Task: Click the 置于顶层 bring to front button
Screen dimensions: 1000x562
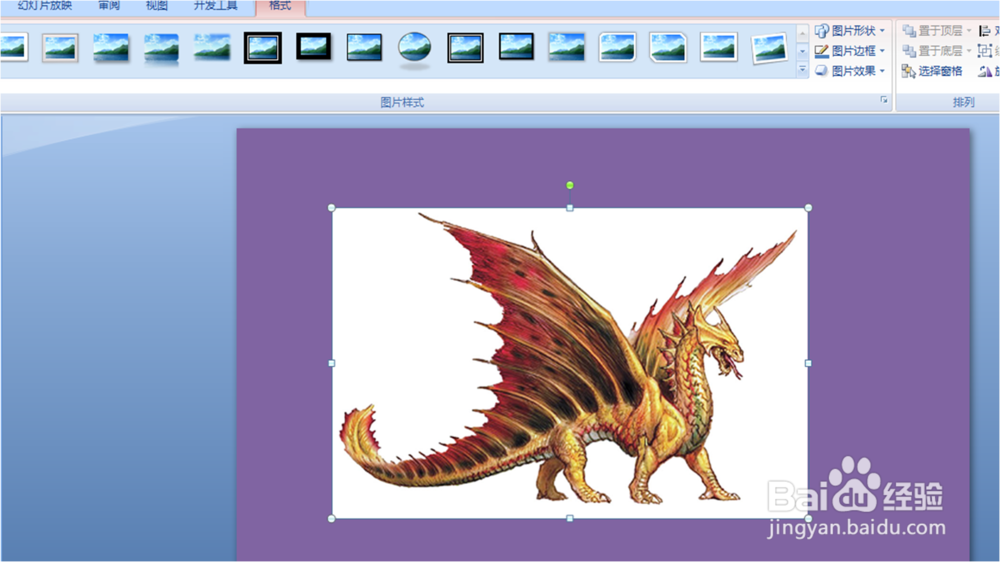Action: click(x=931, y=31)
